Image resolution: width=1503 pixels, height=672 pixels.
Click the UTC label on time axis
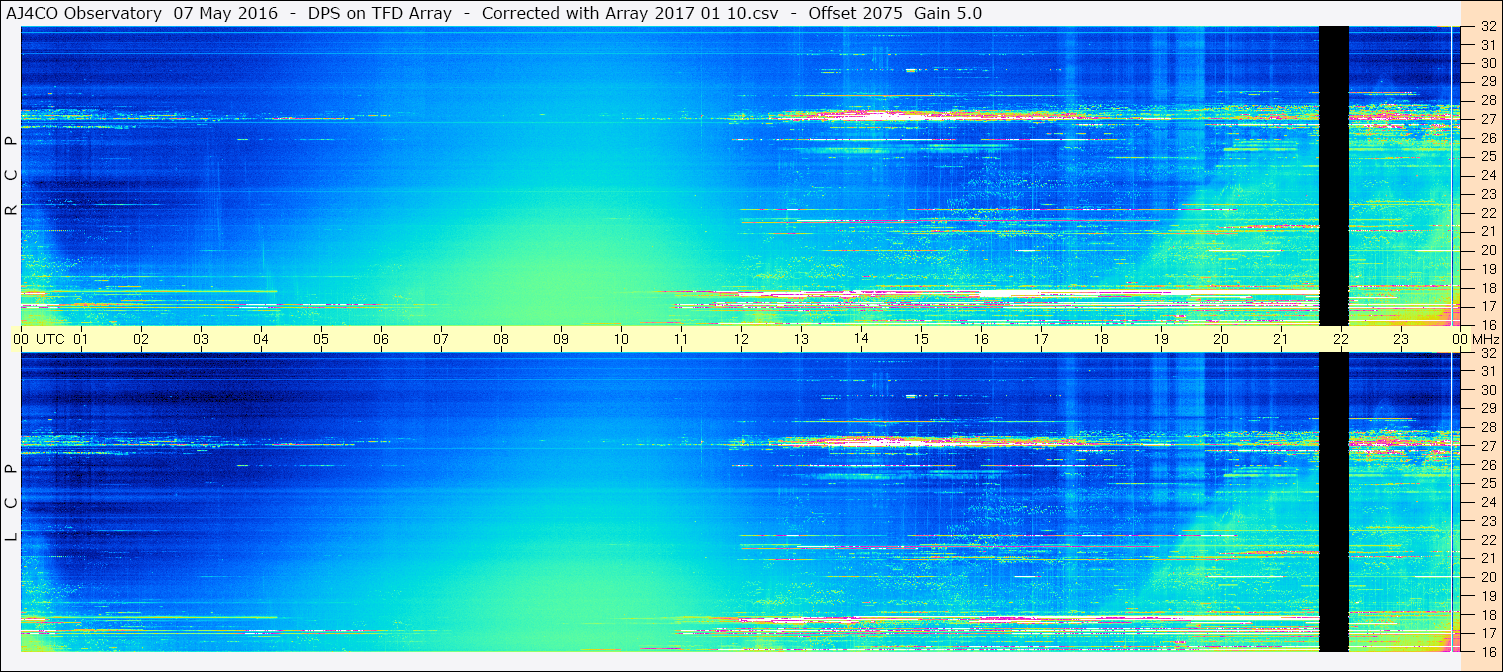pyautogui.click(x=50, y=339)
